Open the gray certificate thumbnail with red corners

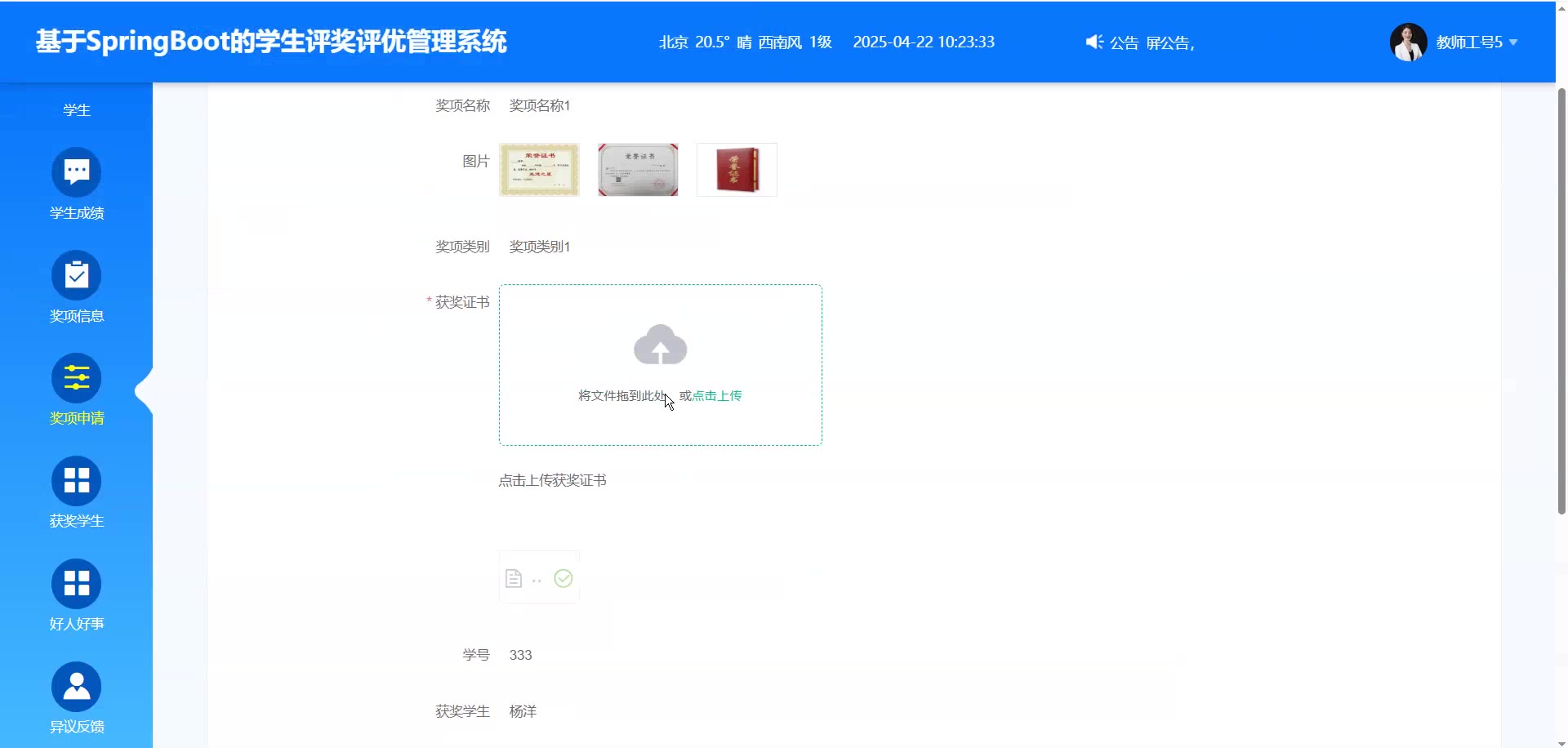pyautogui.click(x=638, y=170)
